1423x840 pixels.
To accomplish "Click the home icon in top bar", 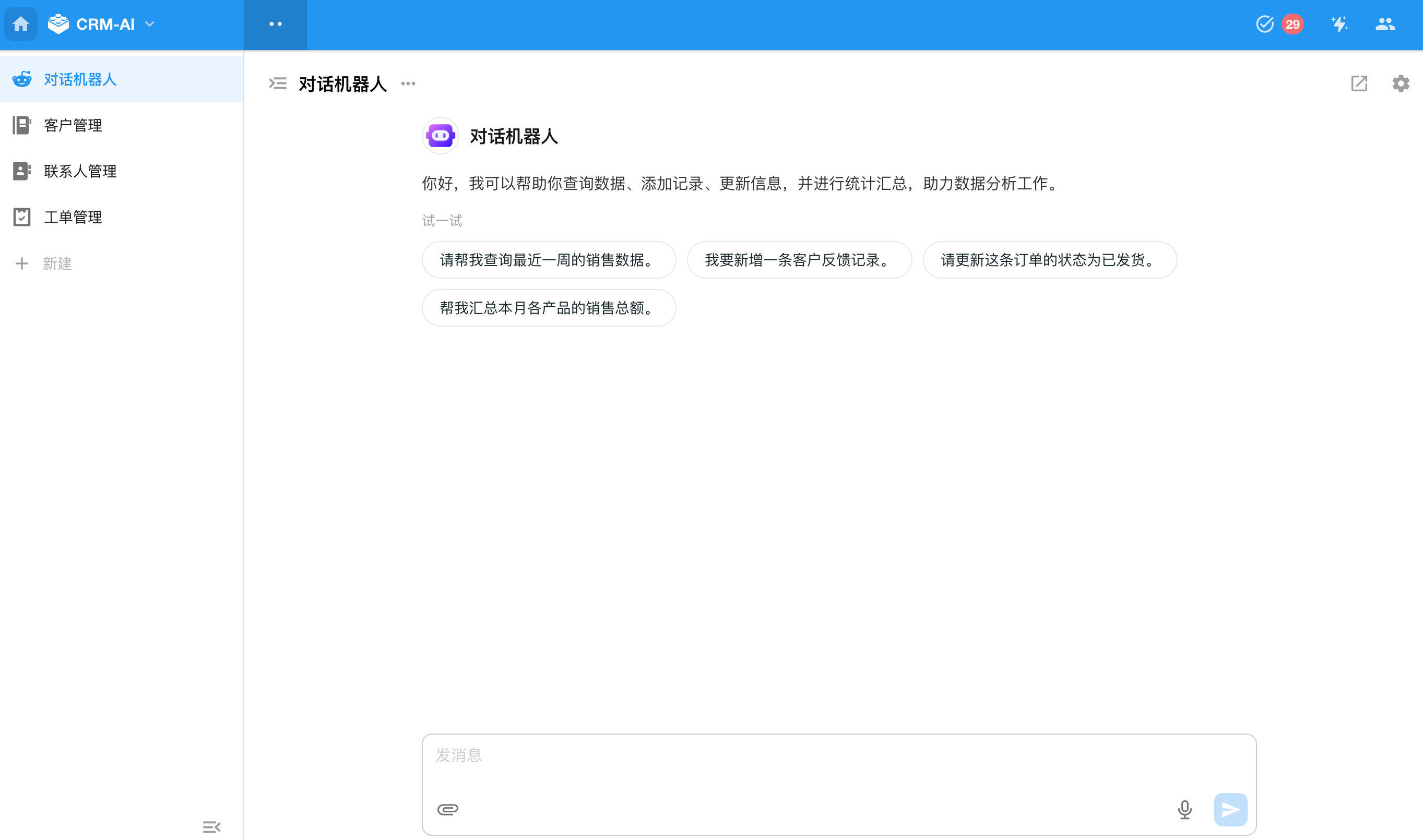I will click(x=21, y=25).
